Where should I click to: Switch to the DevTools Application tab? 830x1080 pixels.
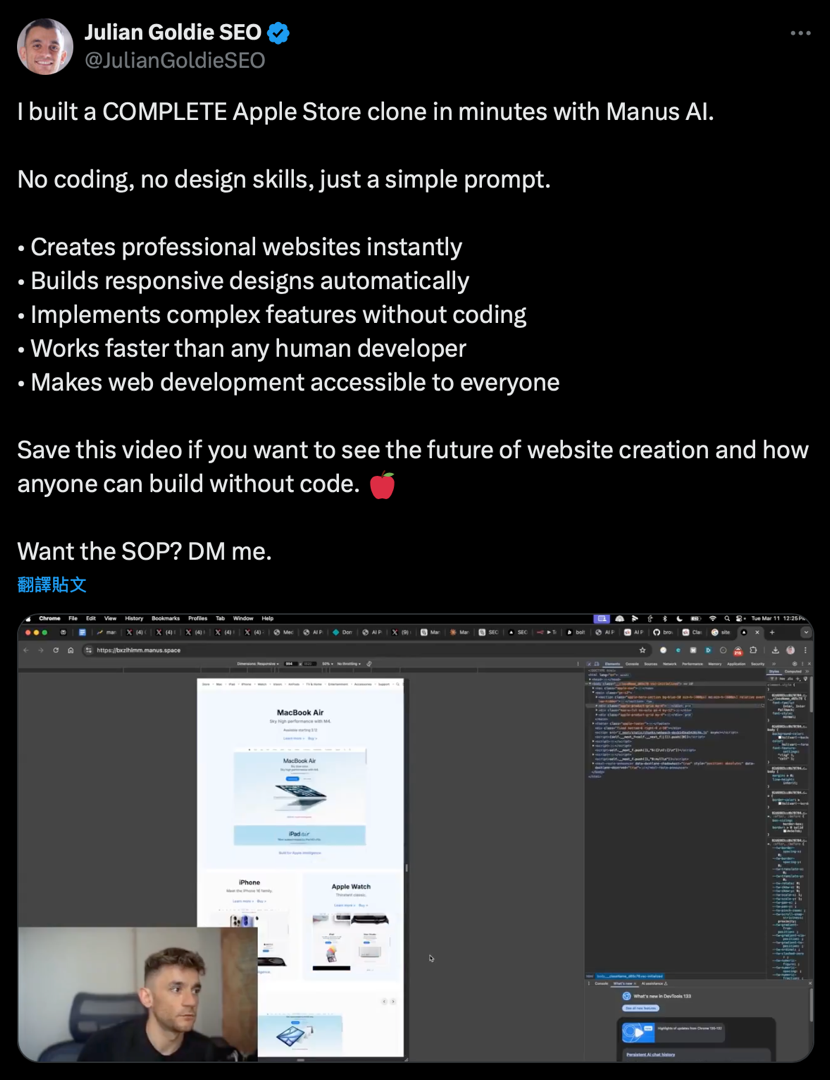tap(736, 664)
